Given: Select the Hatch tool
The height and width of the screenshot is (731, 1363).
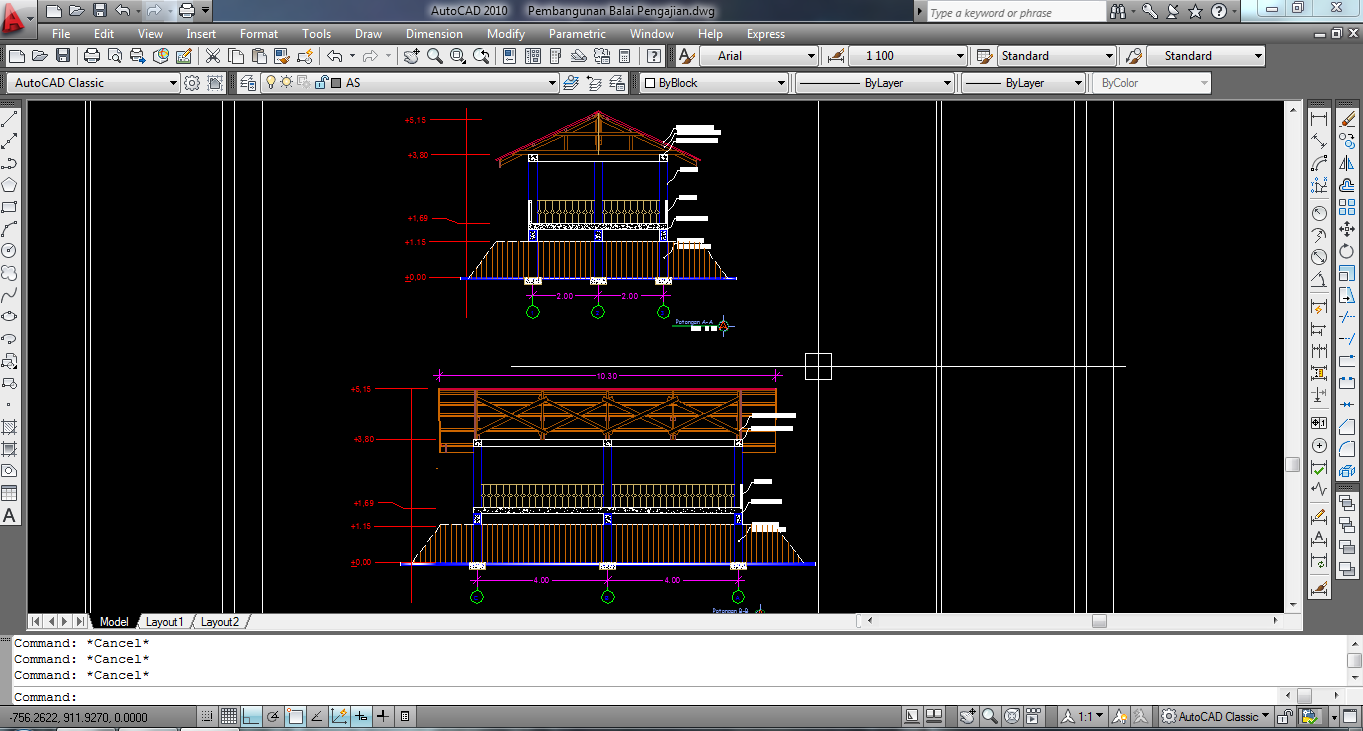Looking at the screenshot, I should click(x=9, y=427).
